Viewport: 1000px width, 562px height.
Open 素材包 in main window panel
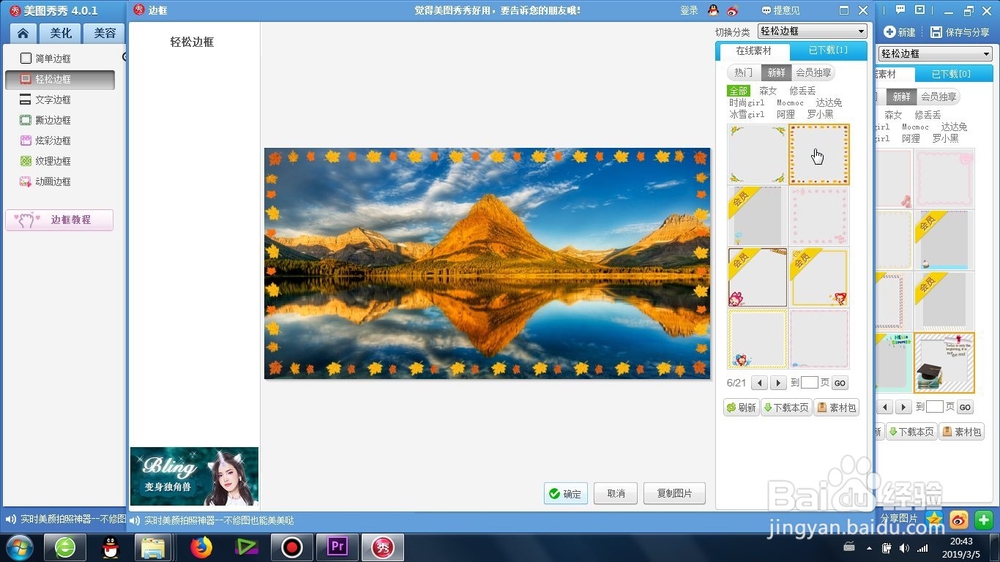click(x=962, y=432)
